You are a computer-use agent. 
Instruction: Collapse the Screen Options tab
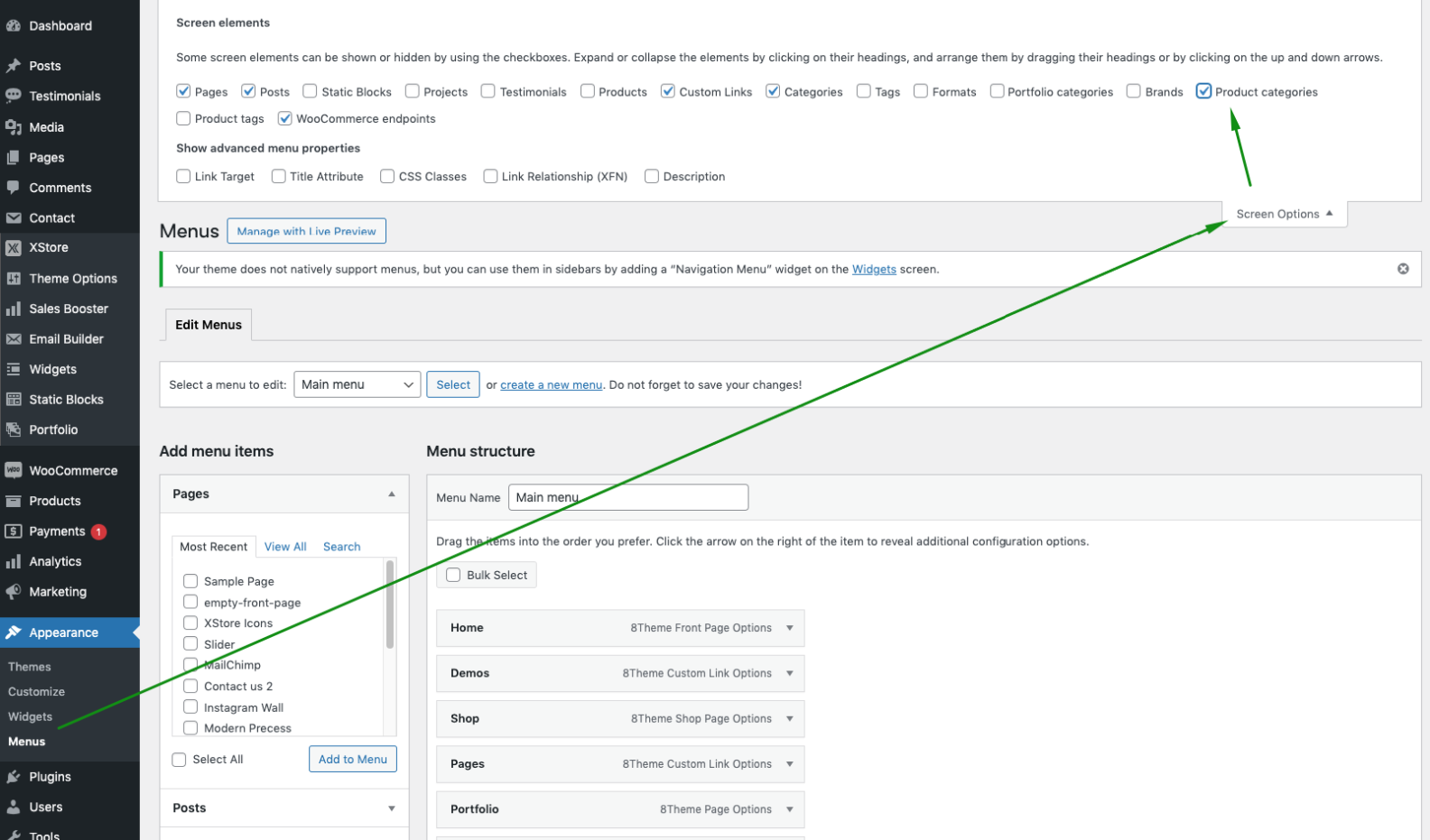click(1284, 215)
